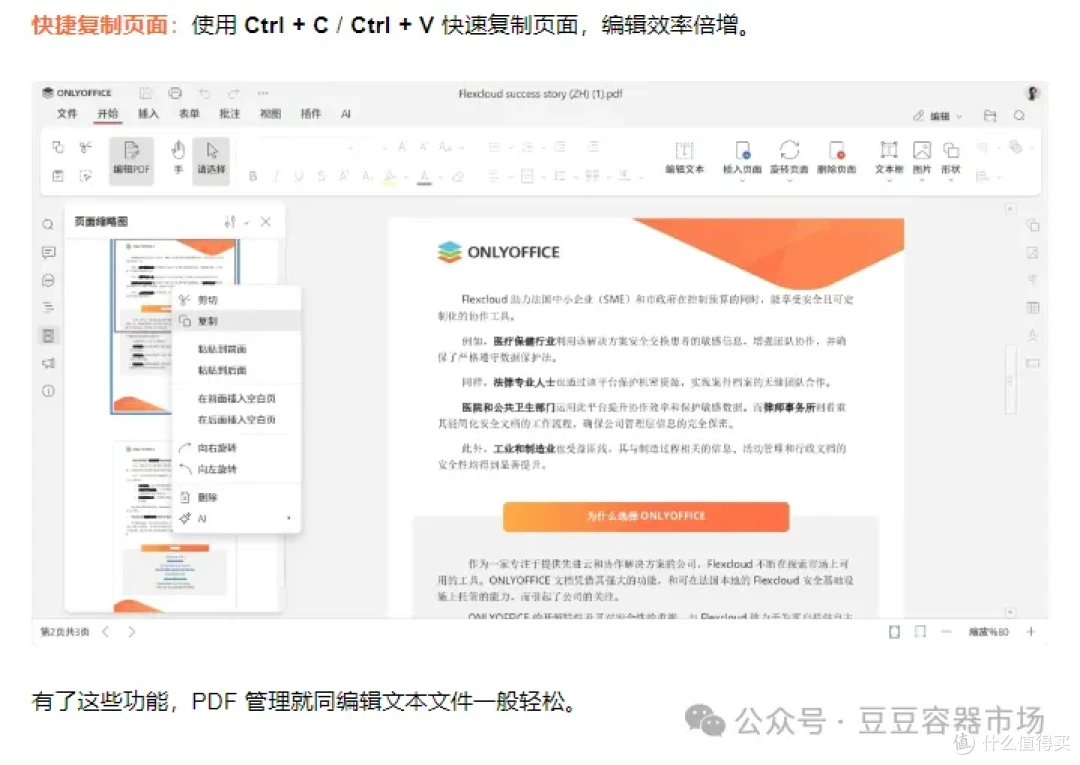Open thumbnail settings in 页面缩略图 panel
The width and height of the screenshot is (1080, 765).
click(x=235, y=222)
